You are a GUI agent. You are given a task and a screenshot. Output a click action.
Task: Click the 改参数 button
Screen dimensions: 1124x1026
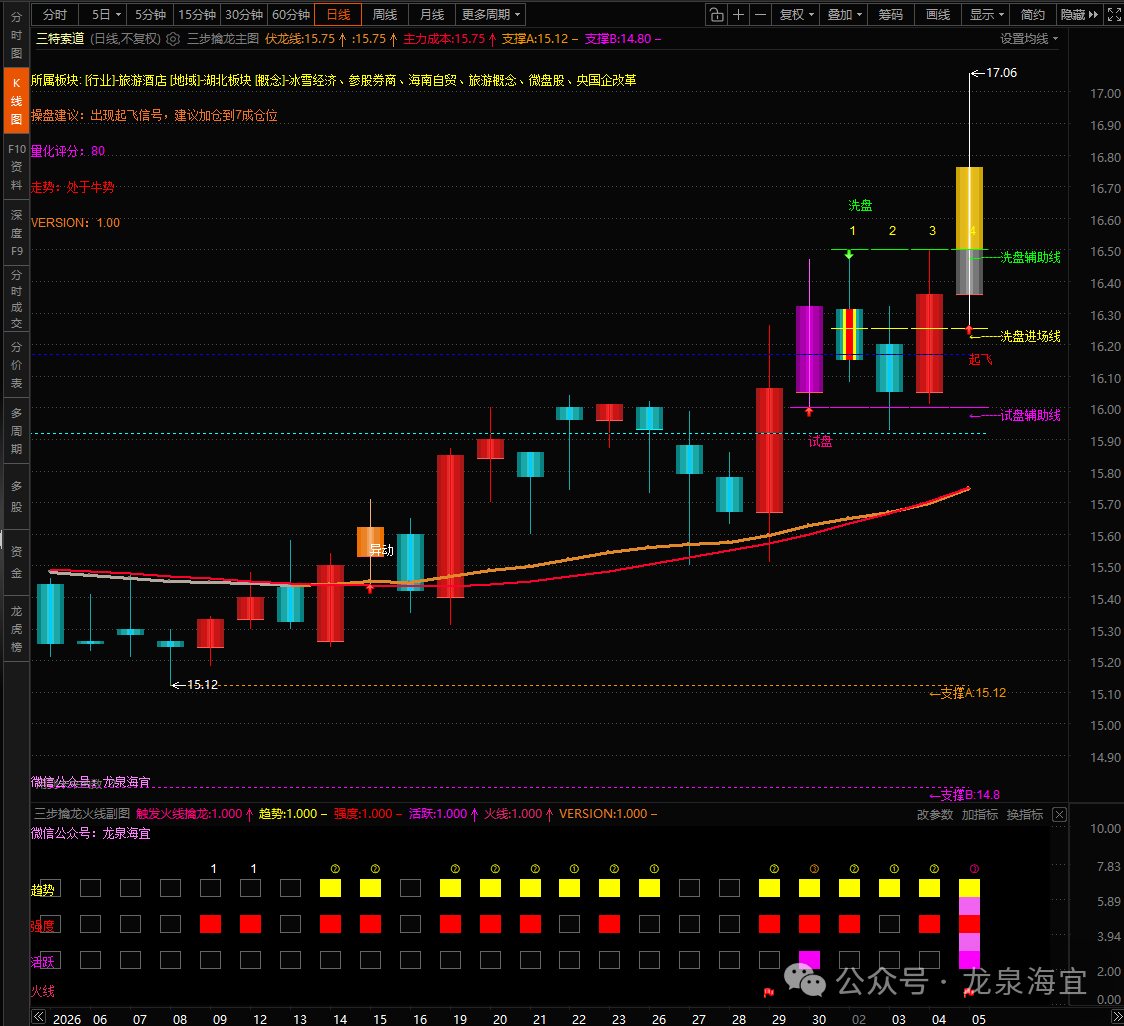[935, 815]
